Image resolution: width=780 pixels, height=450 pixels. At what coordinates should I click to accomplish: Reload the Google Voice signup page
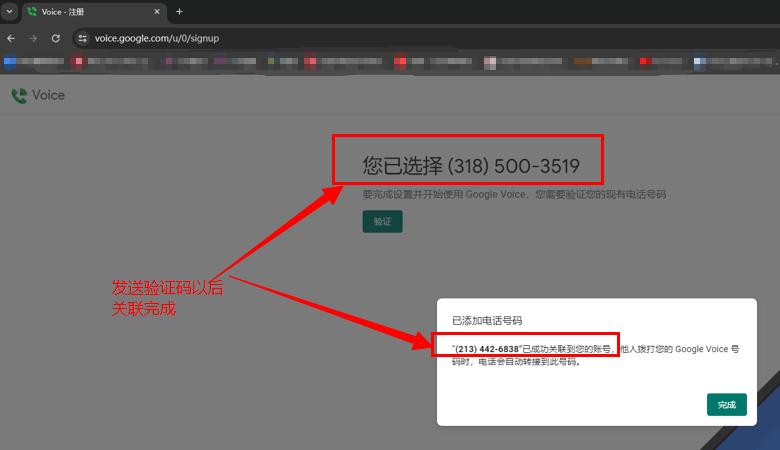click(56, 38)
